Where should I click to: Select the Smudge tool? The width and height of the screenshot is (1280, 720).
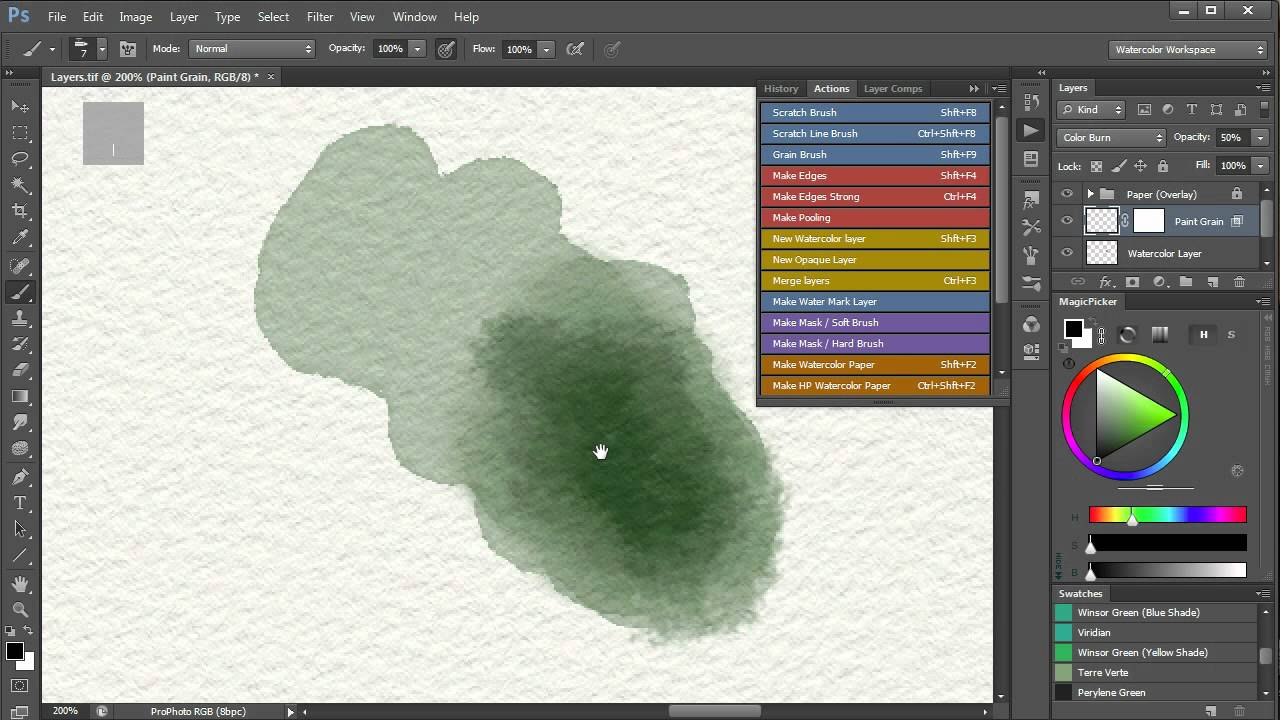point(20,422)
